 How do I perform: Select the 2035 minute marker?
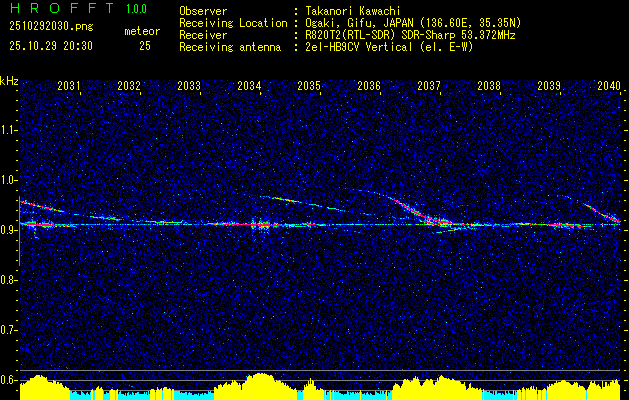309,85
